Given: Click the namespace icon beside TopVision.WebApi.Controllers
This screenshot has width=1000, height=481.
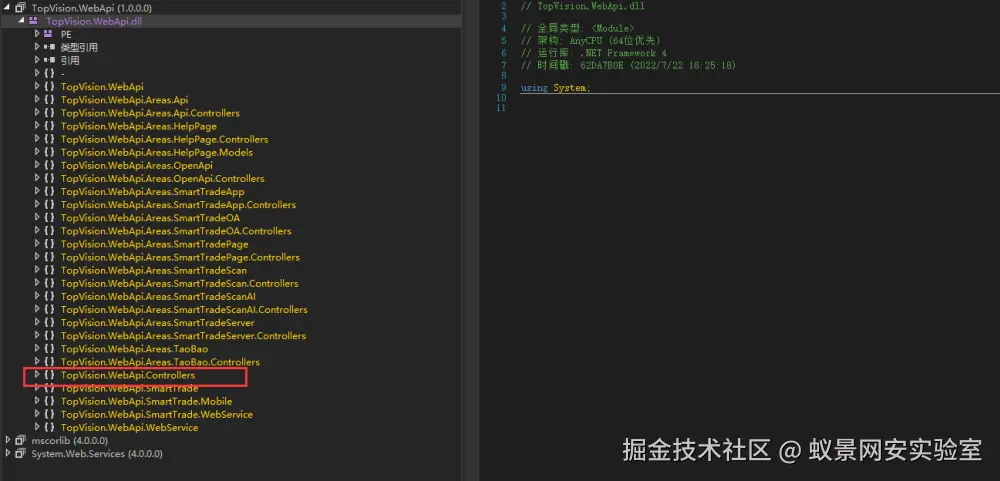Looking at the screenshot, I should point(49,374).
